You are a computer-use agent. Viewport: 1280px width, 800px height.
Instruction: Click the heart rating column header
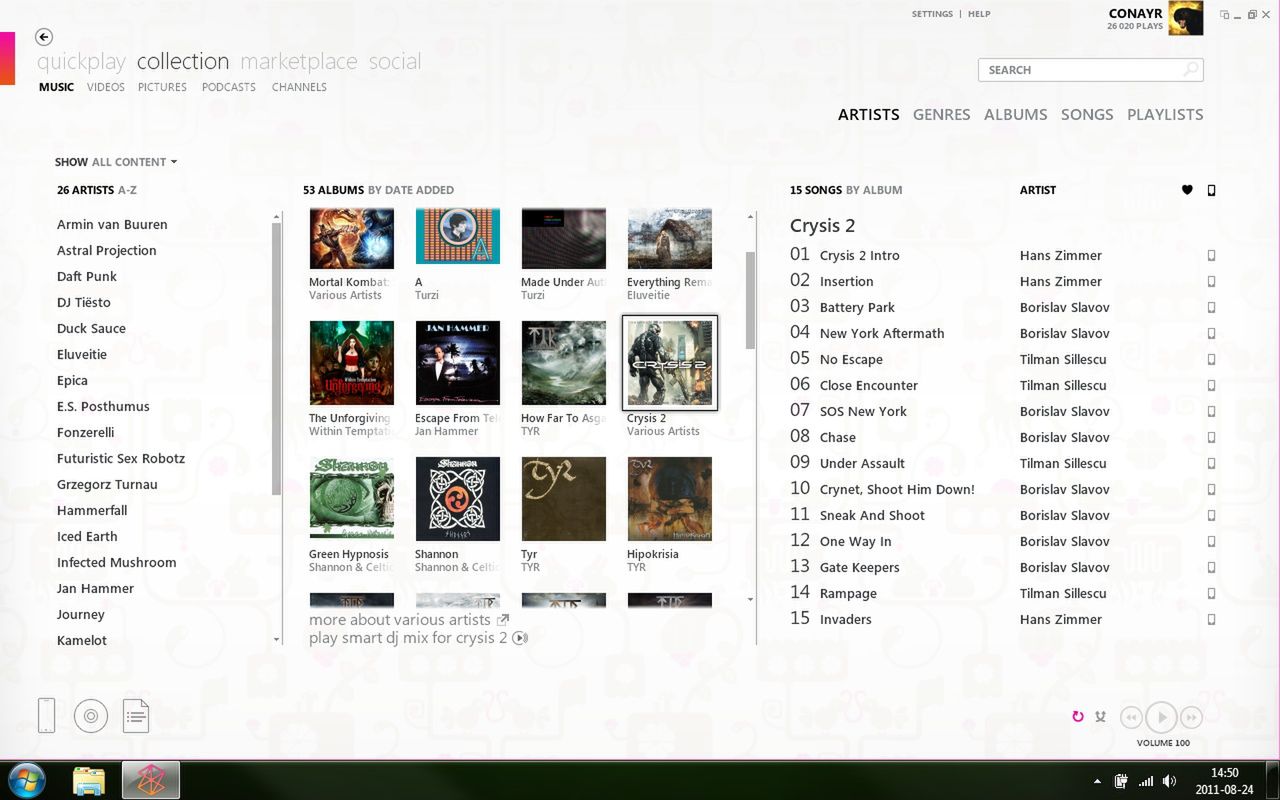pos(1187,190)
